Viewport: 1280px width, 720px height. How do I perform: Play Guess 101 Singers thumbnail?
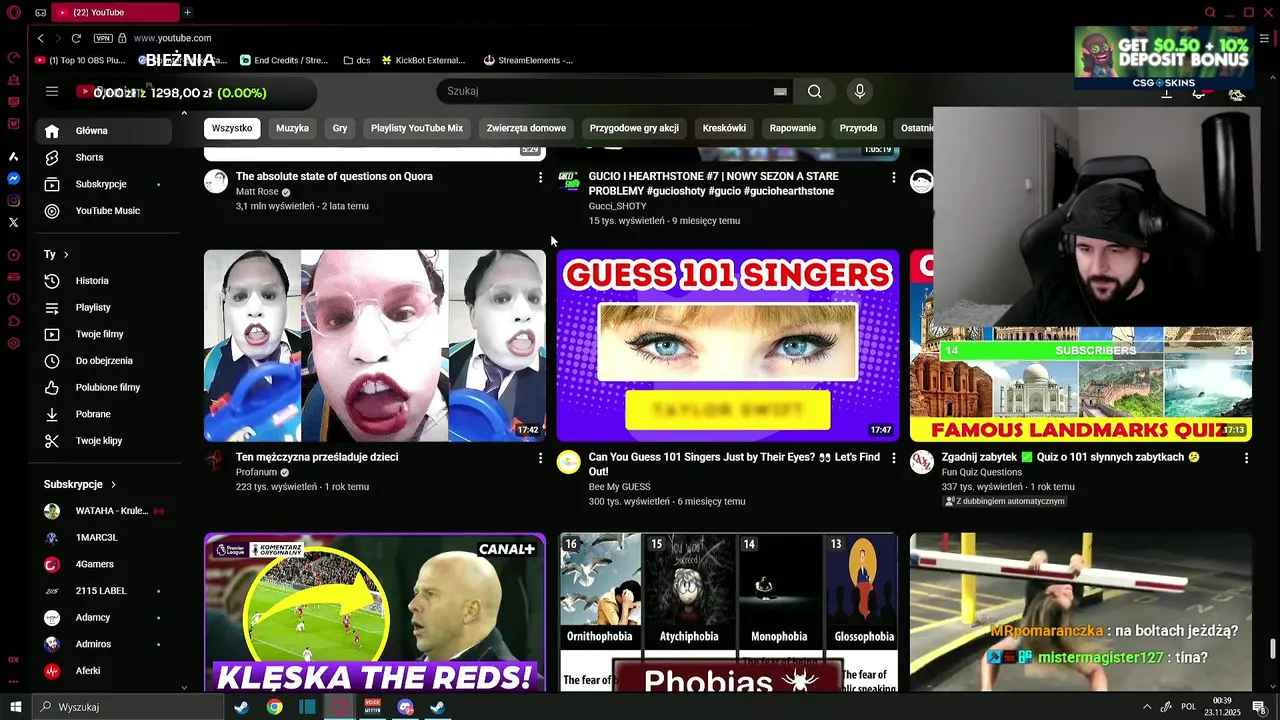pyautogui.click(x=728, y=345)
